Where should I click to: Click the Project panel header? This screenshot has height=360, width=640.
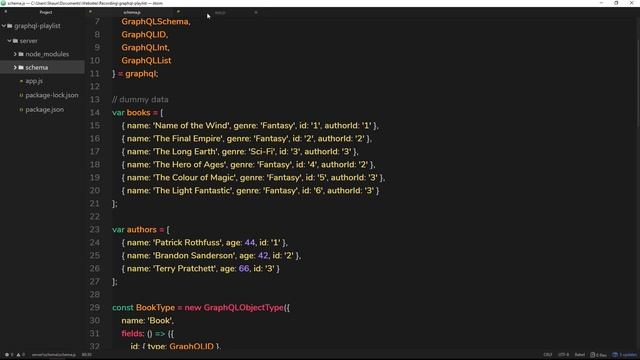tap(46, 12)
